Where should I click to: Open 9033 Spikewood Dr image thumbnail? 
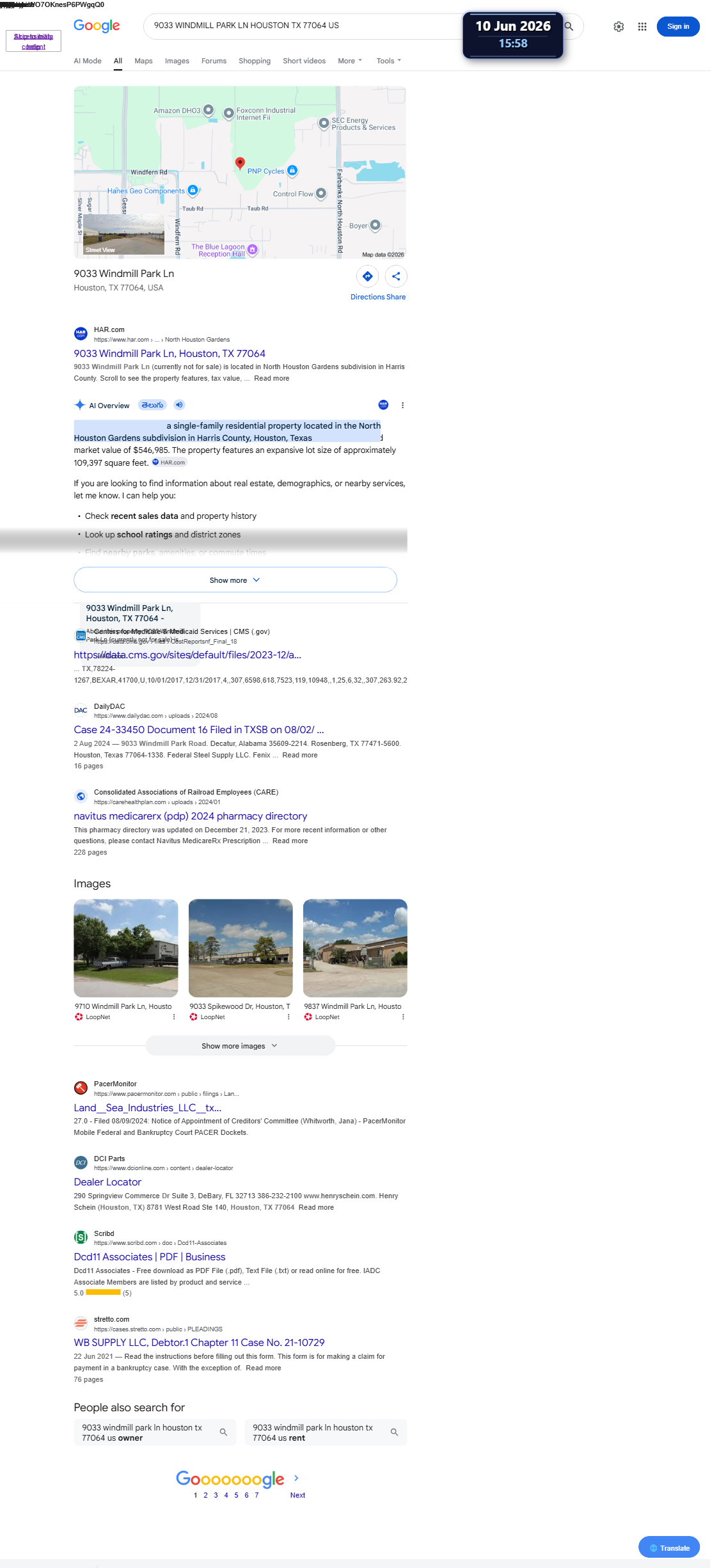[x=241, y=947]
